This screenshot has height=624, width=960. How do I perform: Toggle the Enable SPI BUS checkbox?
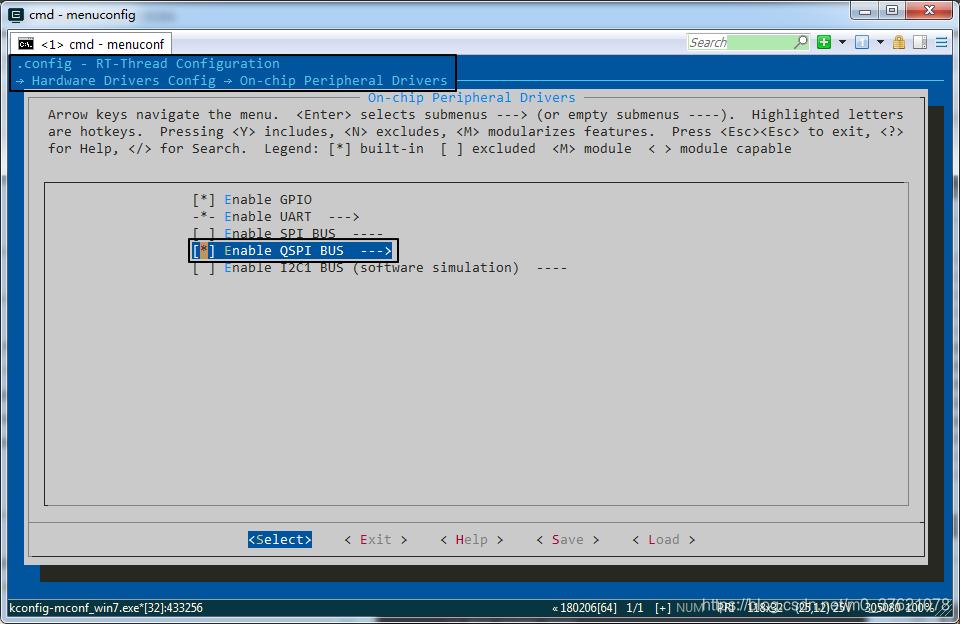pyautogui.click(x=204, y=234)
